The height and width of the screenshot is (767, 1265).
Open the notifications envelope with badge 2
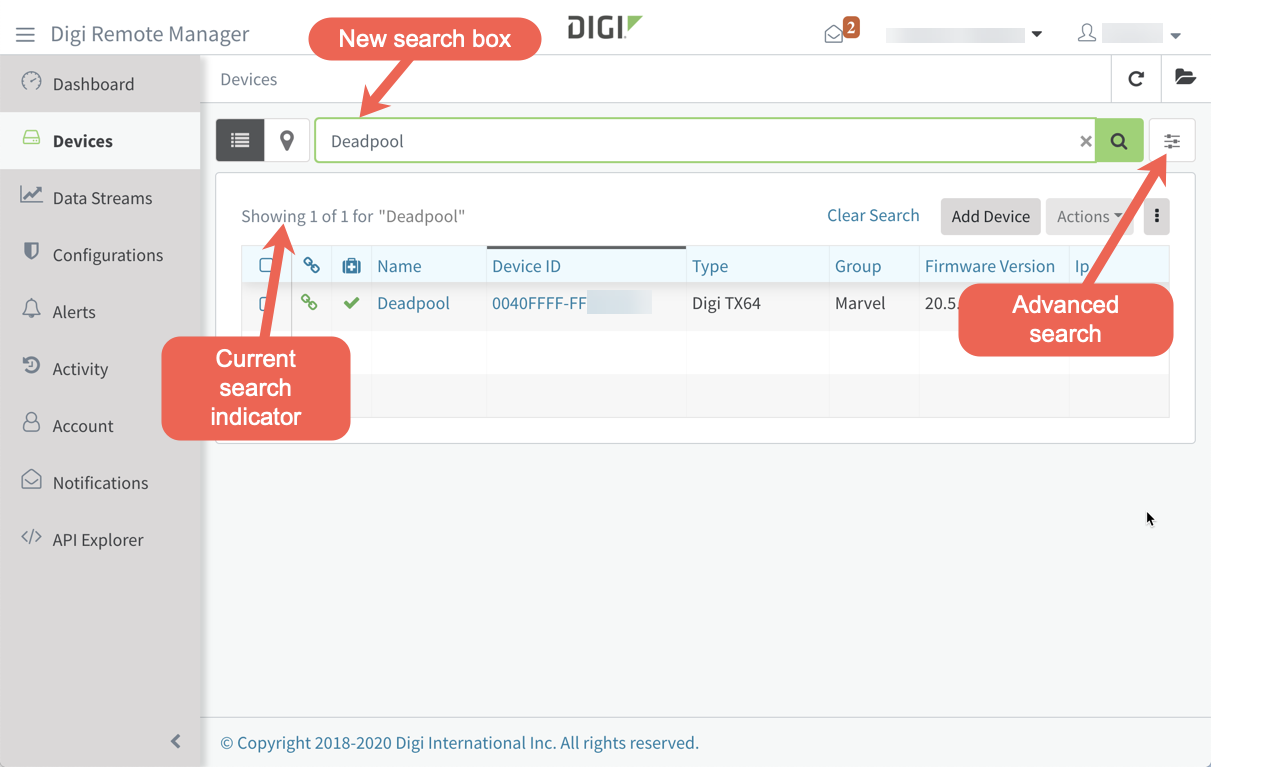tap(840, 31)
